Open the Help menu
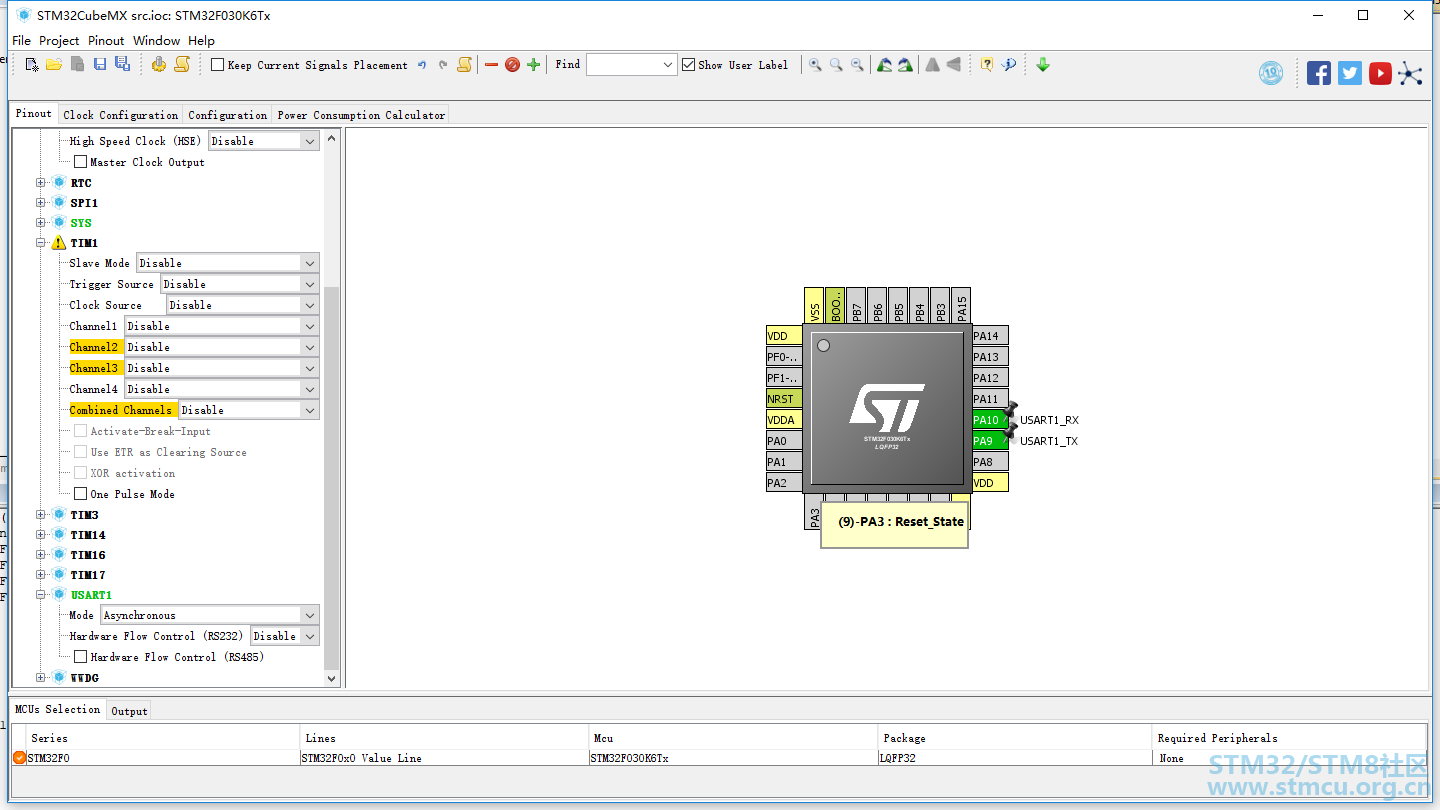 point(201,41)
